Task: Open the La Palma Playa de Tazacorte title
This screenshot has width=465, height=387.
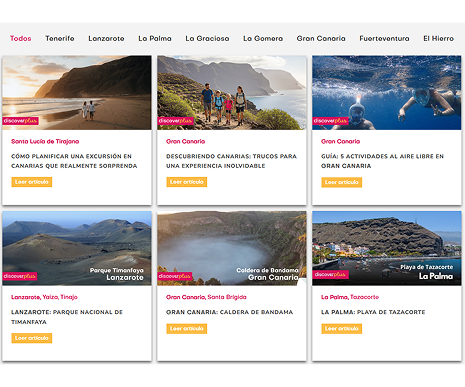Action: click(x=373, y=312)
